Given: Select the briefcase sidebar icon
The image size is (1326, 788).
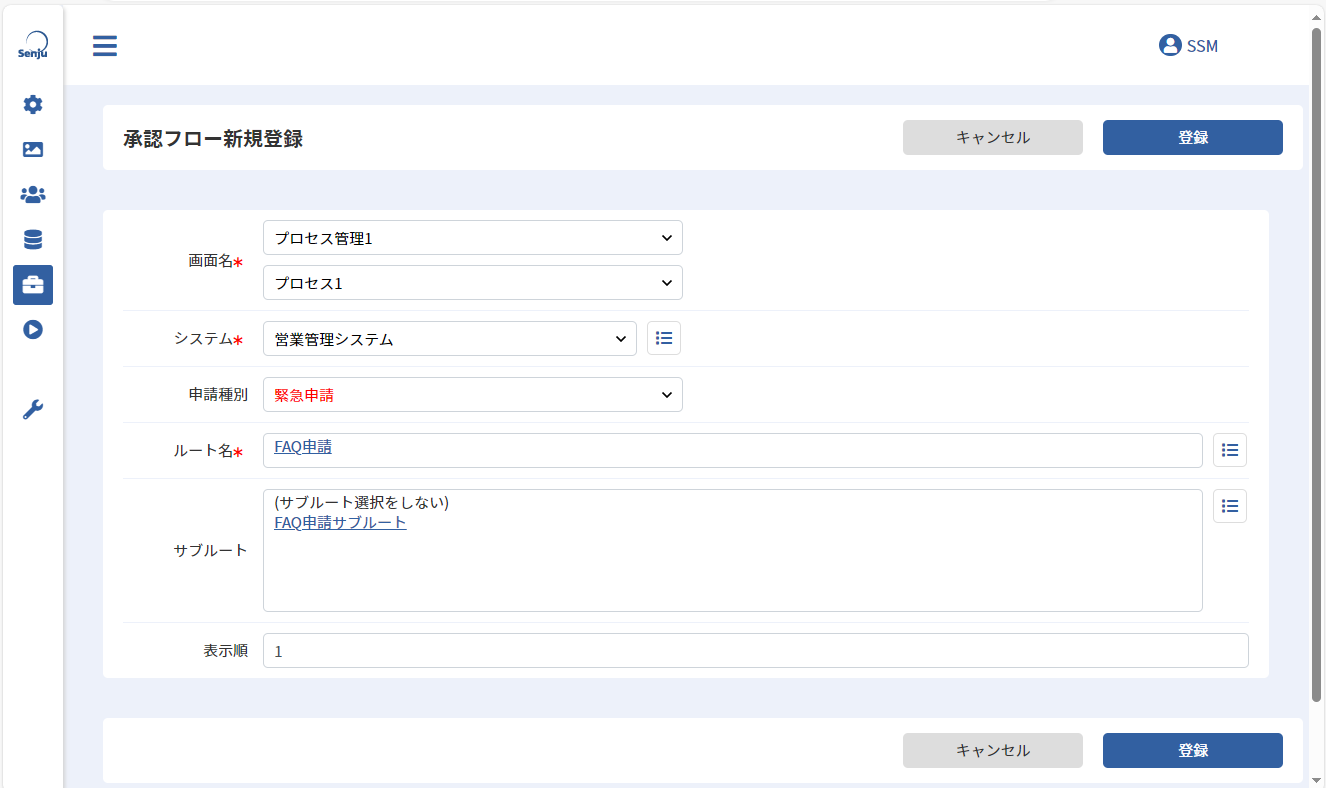Looking at the screenshot, I should point(33,285).
